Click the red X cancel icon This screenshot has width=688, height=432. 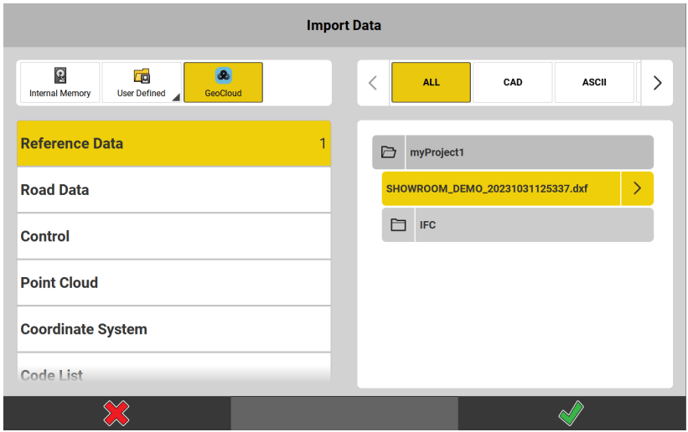coord(117,413)
